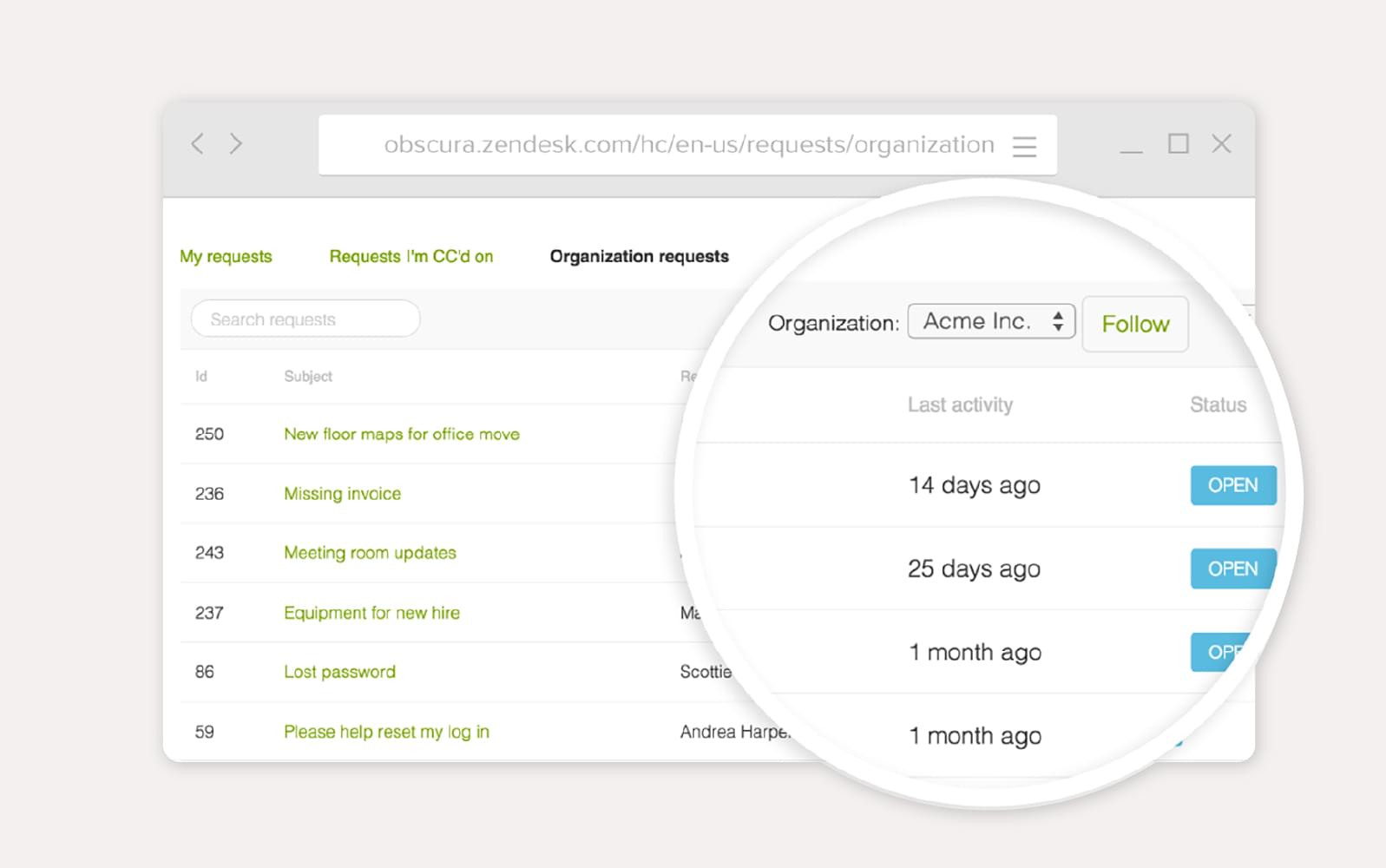Maximize the browser window
Screen dimensions: 1386x868
click(1178, 143)
